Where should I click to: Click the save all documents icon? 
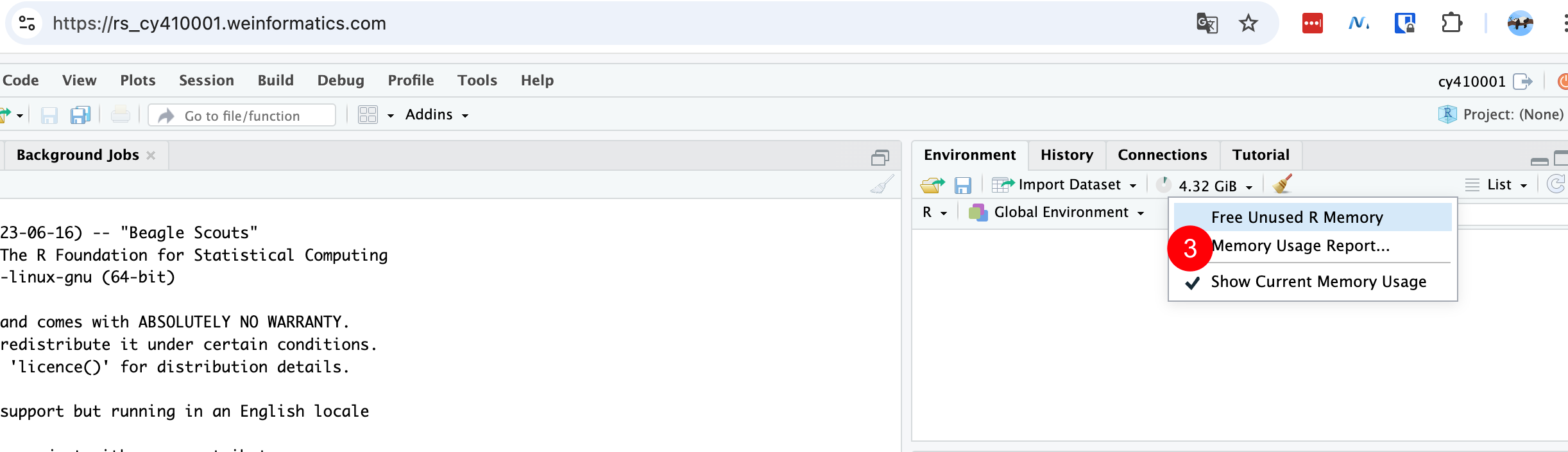tap(80, 116)
